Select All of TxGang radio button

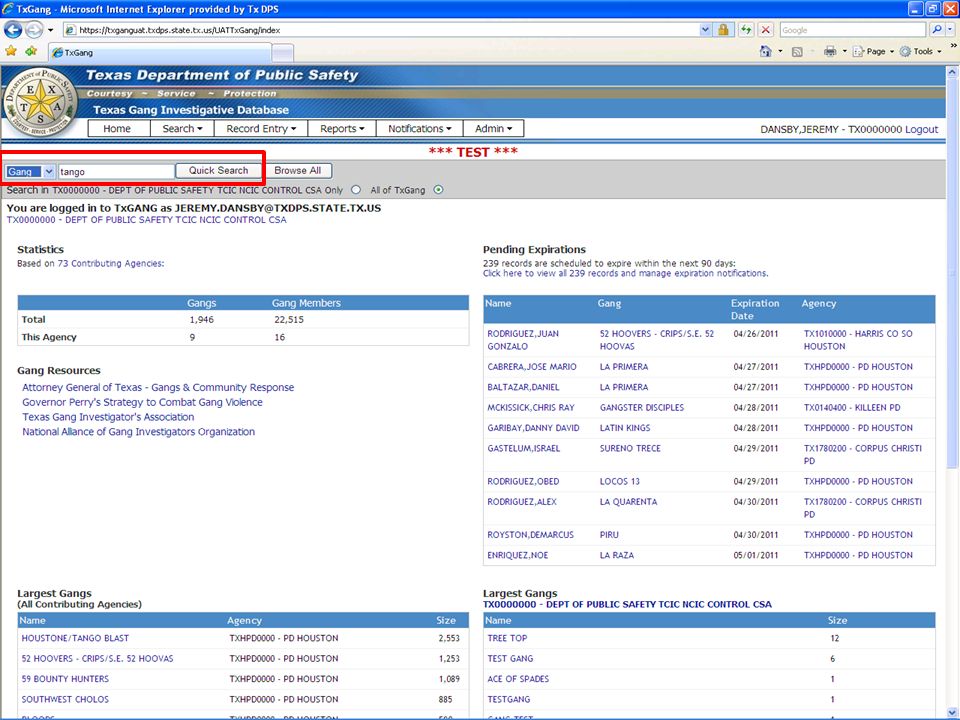[x=438, y=190]
